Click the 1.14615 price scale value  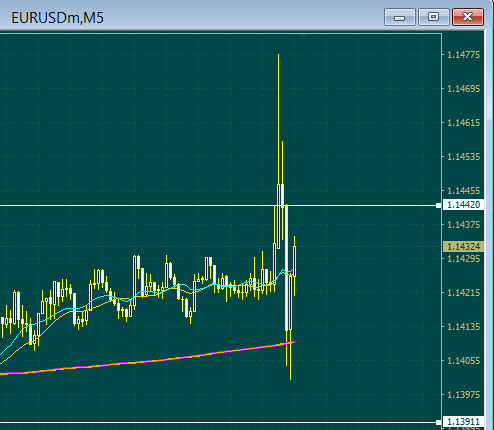[464, 123]
